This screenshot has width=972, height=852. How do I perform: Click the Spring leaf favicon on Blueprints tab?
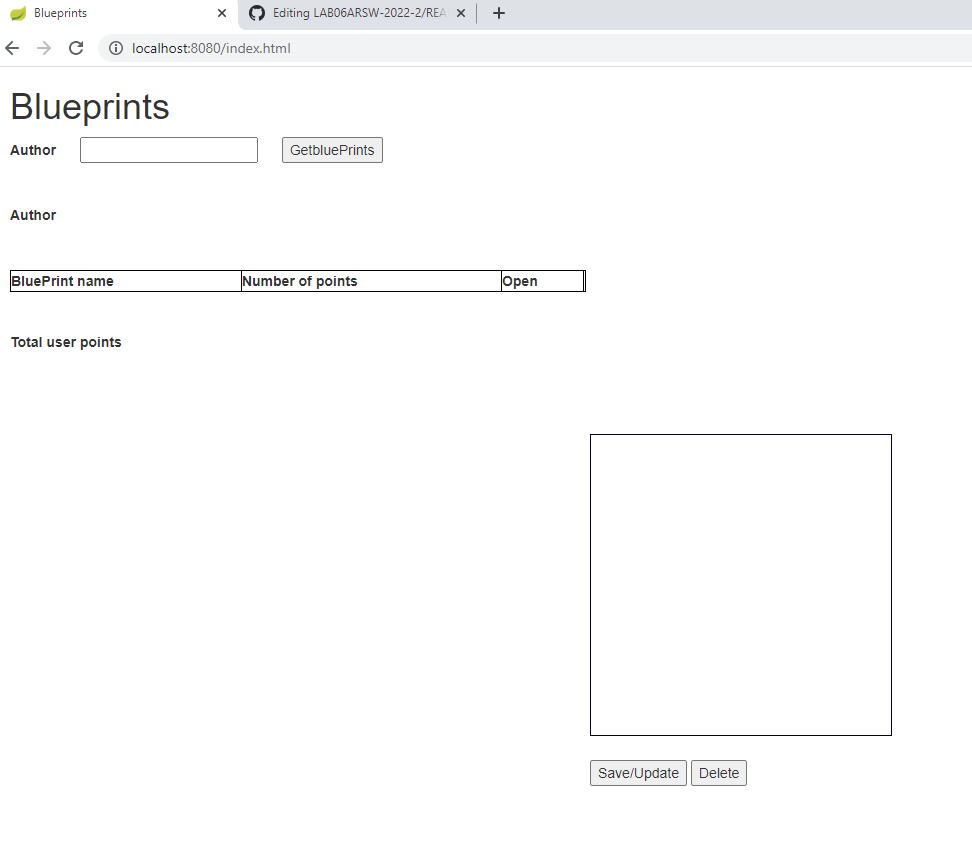point(18,13)
